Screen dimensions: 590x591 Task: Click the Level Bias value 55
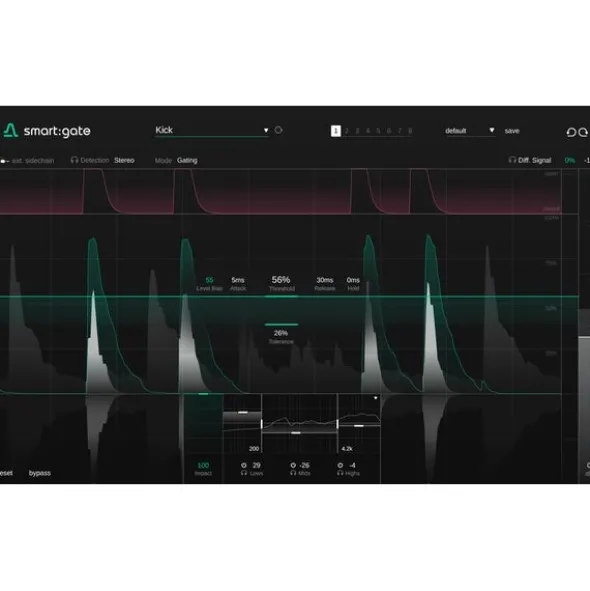click(209, 280)
